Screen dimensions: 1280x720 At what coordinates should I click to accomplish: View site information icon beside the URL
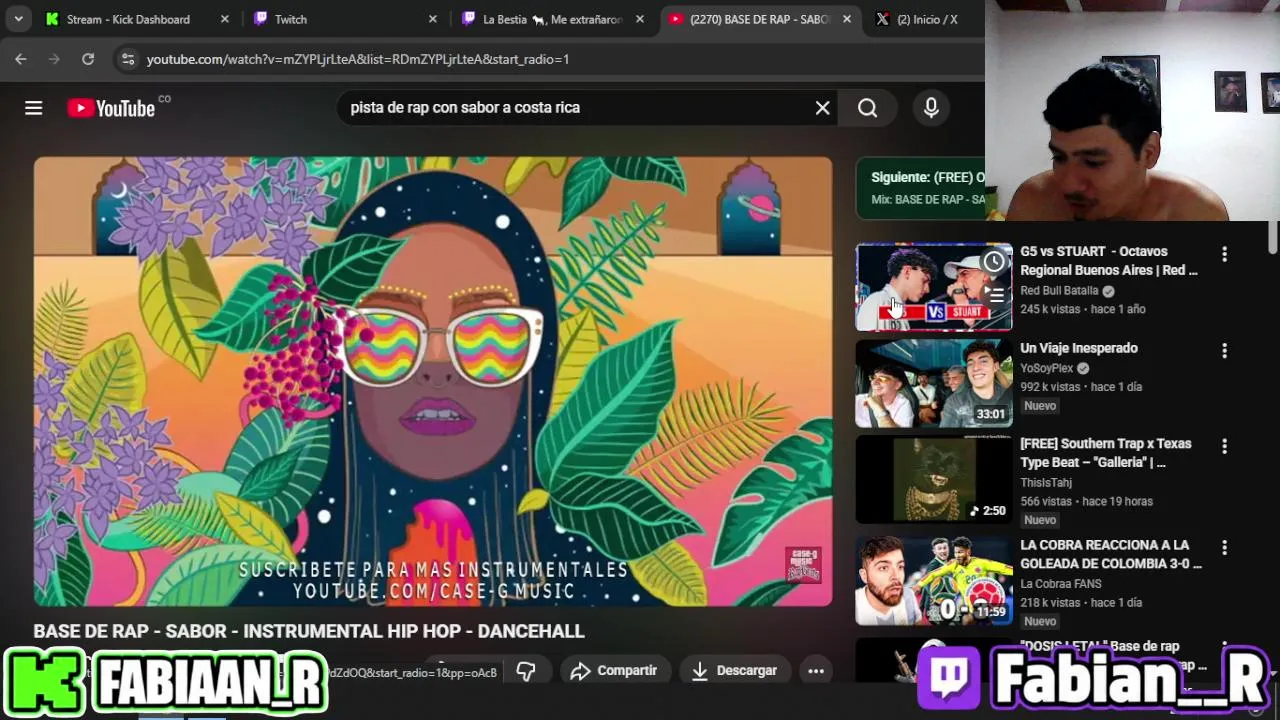tap(127, 59)
